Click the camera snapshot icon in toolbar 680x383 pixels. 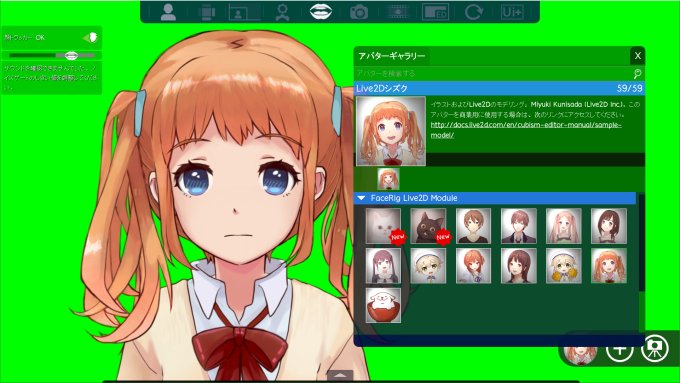[359, 12]
